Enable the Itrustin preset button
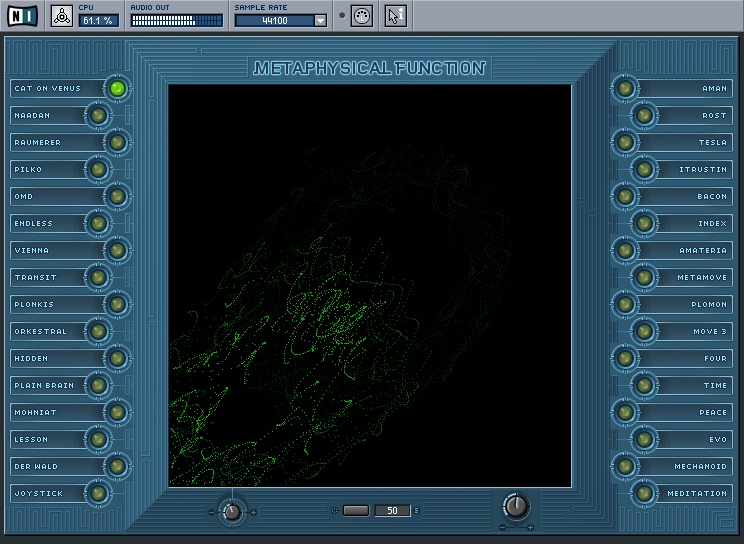 644,169
